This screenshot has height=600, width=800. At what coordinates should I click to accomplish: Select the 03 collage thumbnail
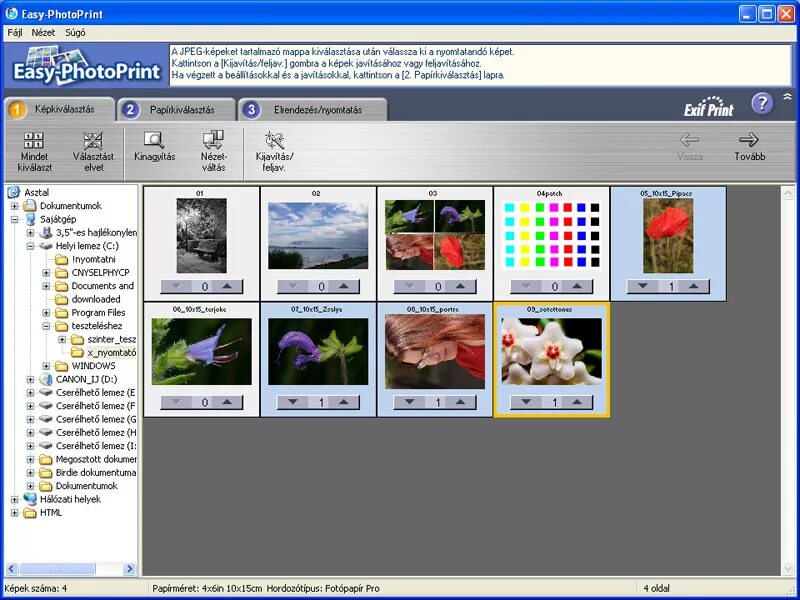tap(435, 235)
